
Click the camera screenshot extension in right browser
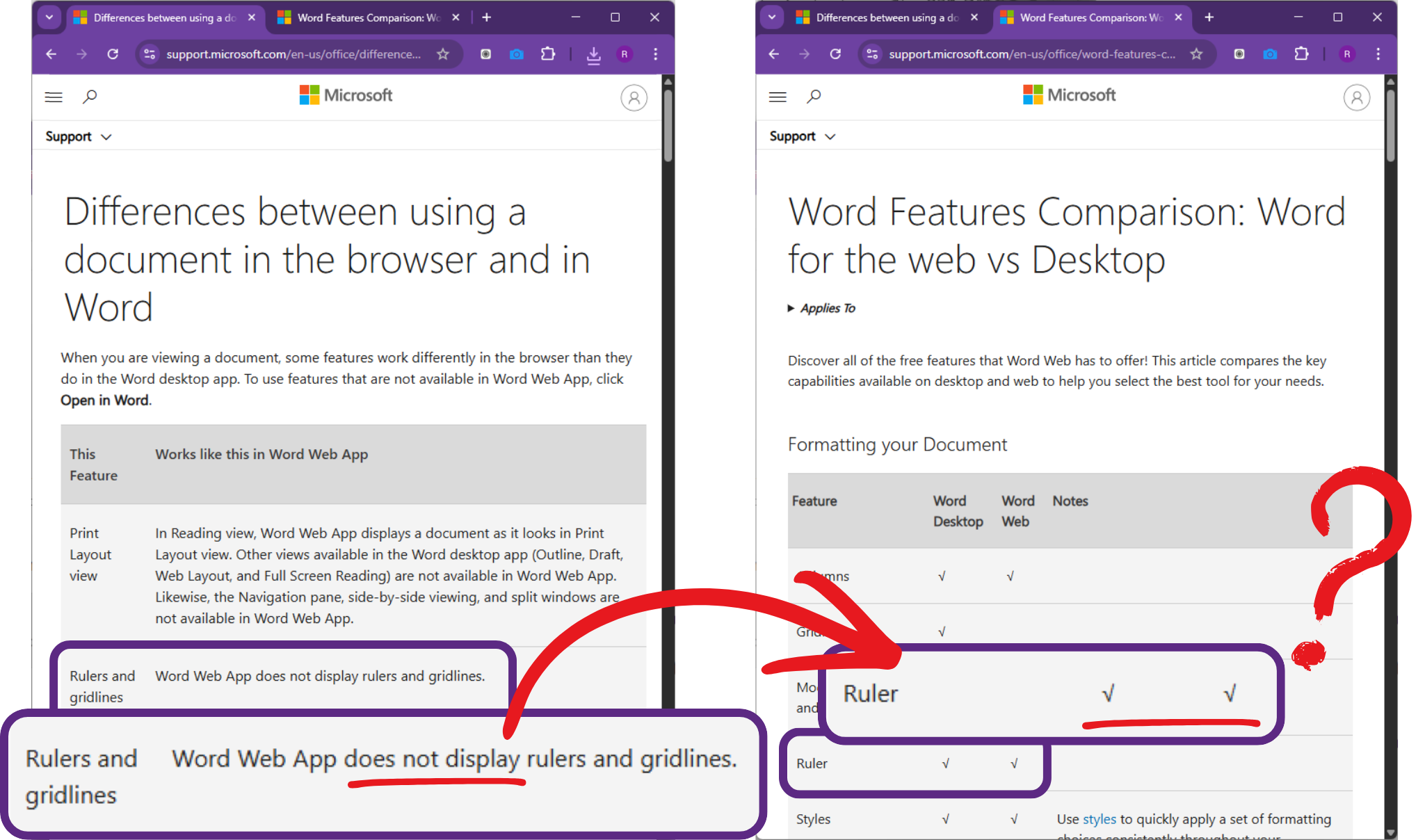1270,54
